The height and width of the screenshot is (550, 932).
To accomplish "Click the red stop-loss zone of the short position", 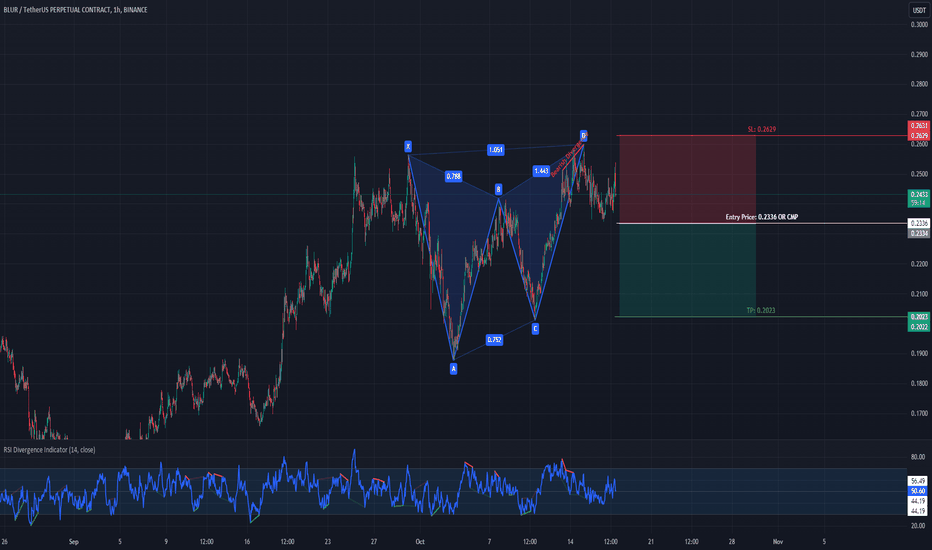I will (687, 180).
